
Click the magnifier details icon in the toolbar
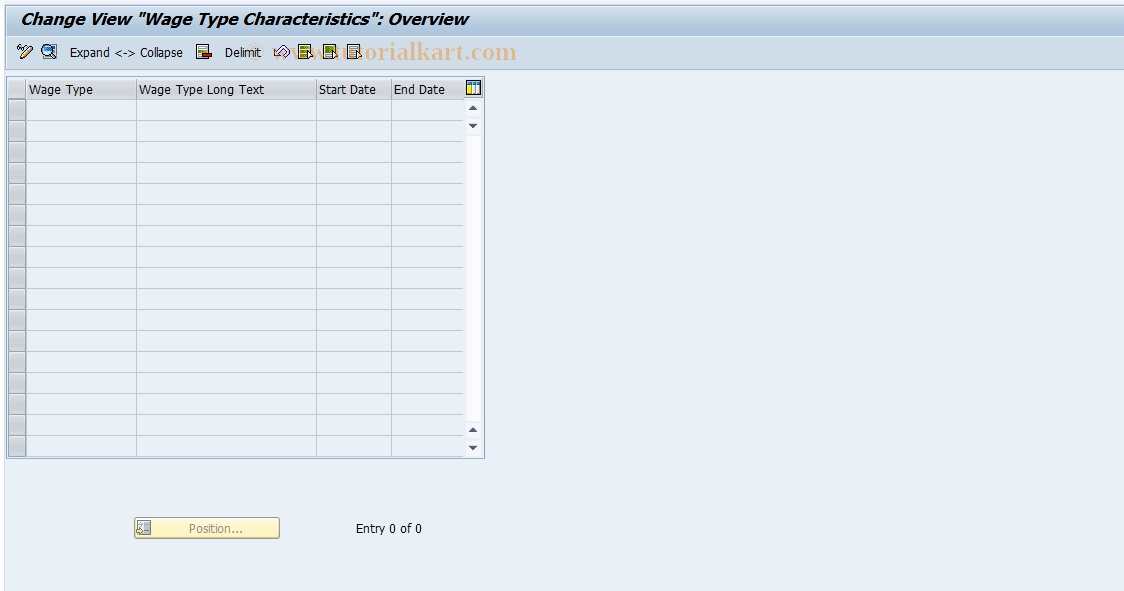click(x=49, y=52)
